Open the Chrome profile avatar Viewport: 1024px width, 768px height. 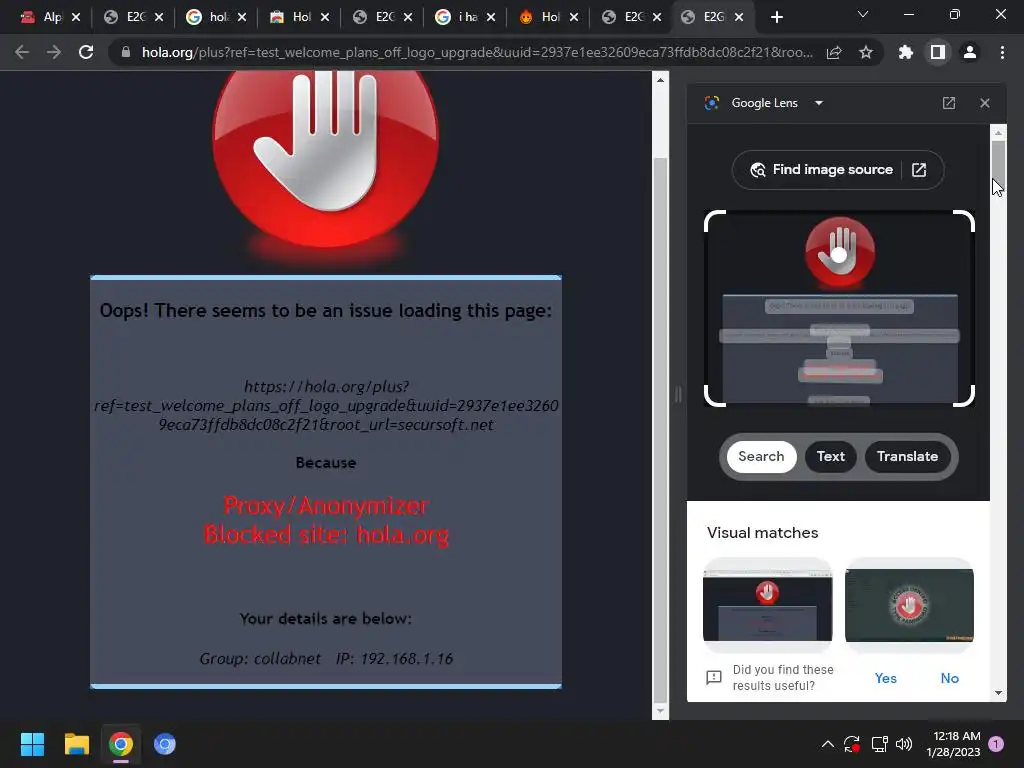(x=970, y=52)
